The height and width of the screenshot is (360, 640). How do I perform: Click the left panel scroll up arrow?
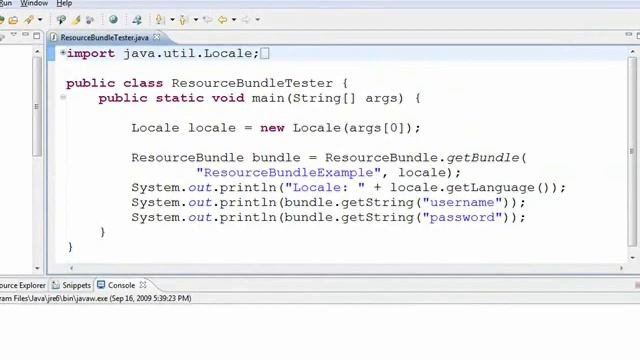tap(37, 52)
